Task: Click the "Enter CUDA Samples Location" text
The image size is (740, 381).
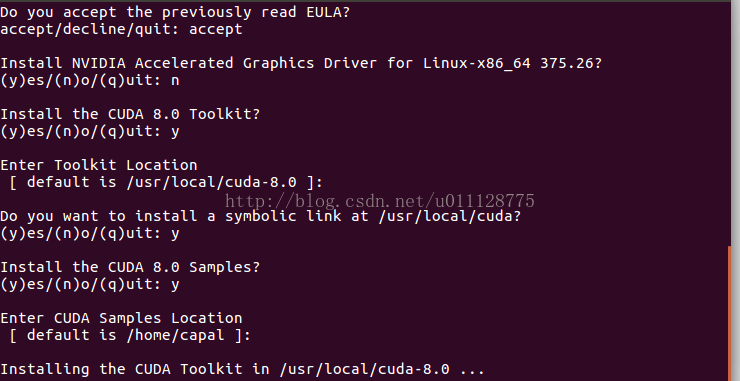Action: 121,318
